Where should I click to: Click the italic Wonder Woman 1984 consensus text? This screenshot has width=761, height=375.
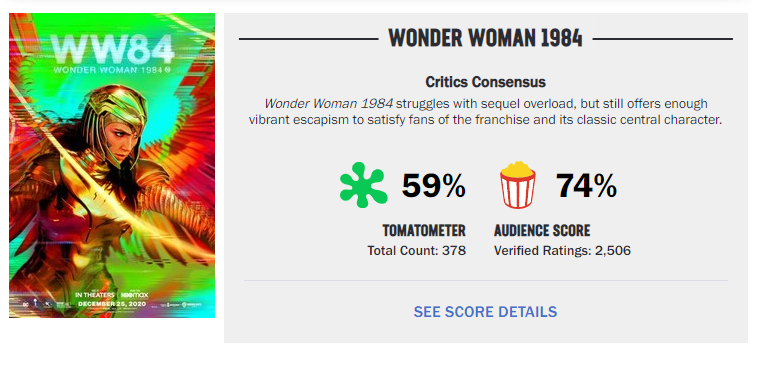(x=329, y=104)
